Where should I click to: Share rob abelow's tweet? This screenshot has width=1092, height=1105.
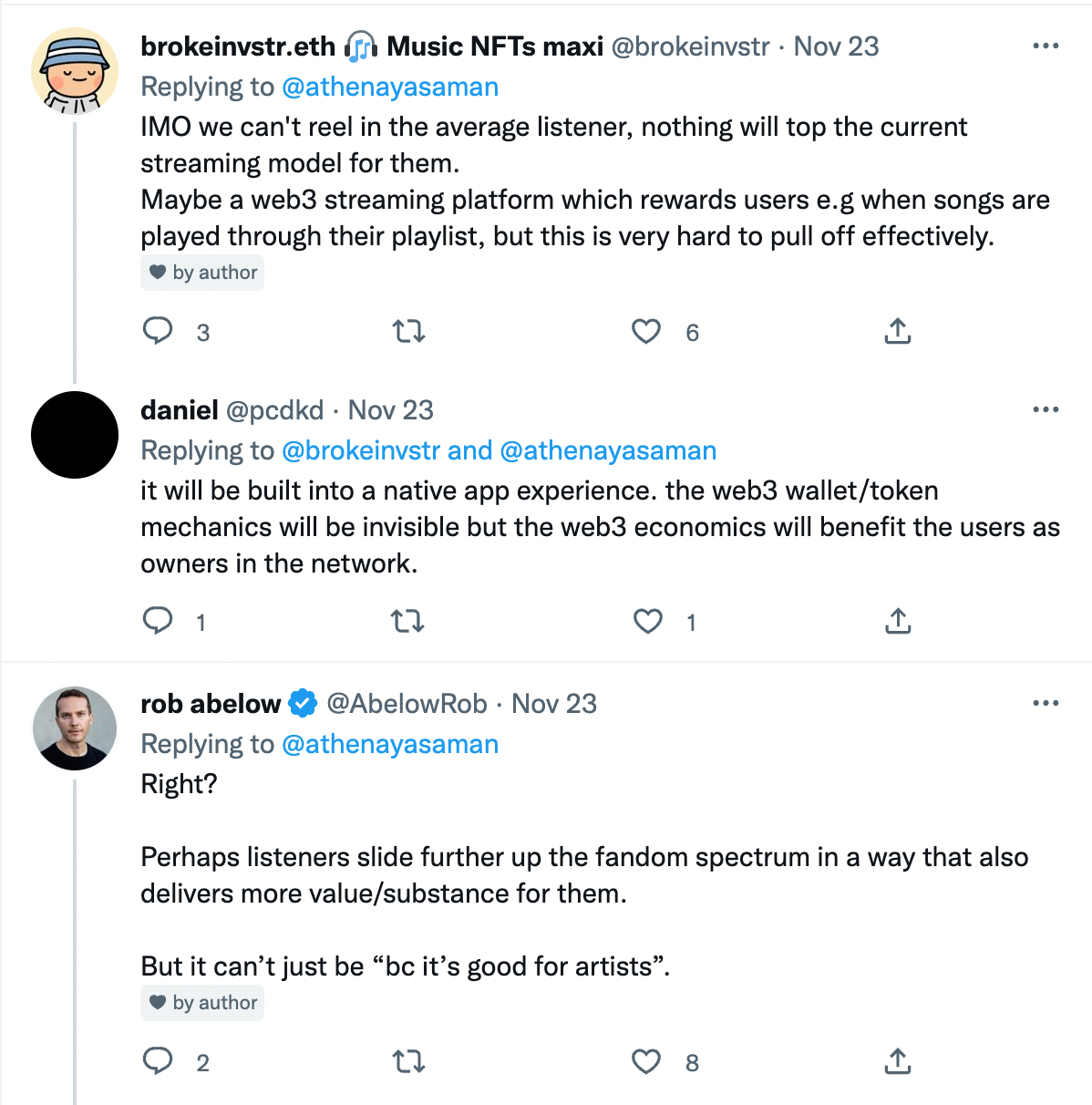[x=898, y=1061]
